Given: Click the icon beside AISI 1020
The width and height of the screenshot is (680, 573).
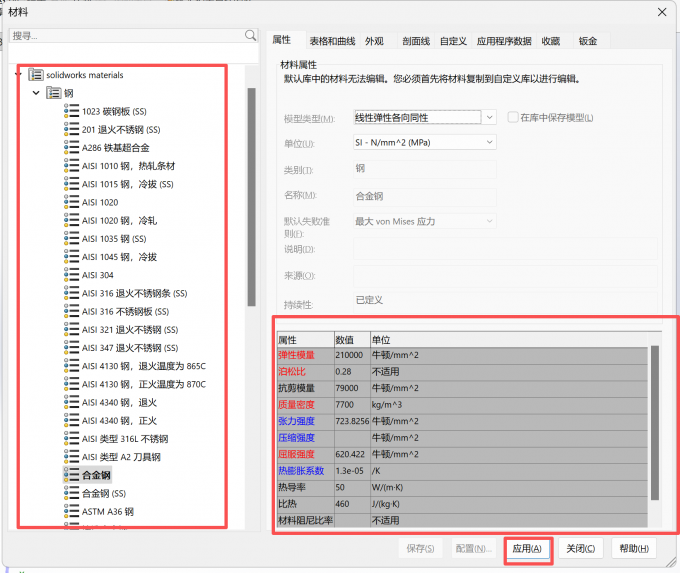Looking at the screenshot, I should click(x=71, y=202).
